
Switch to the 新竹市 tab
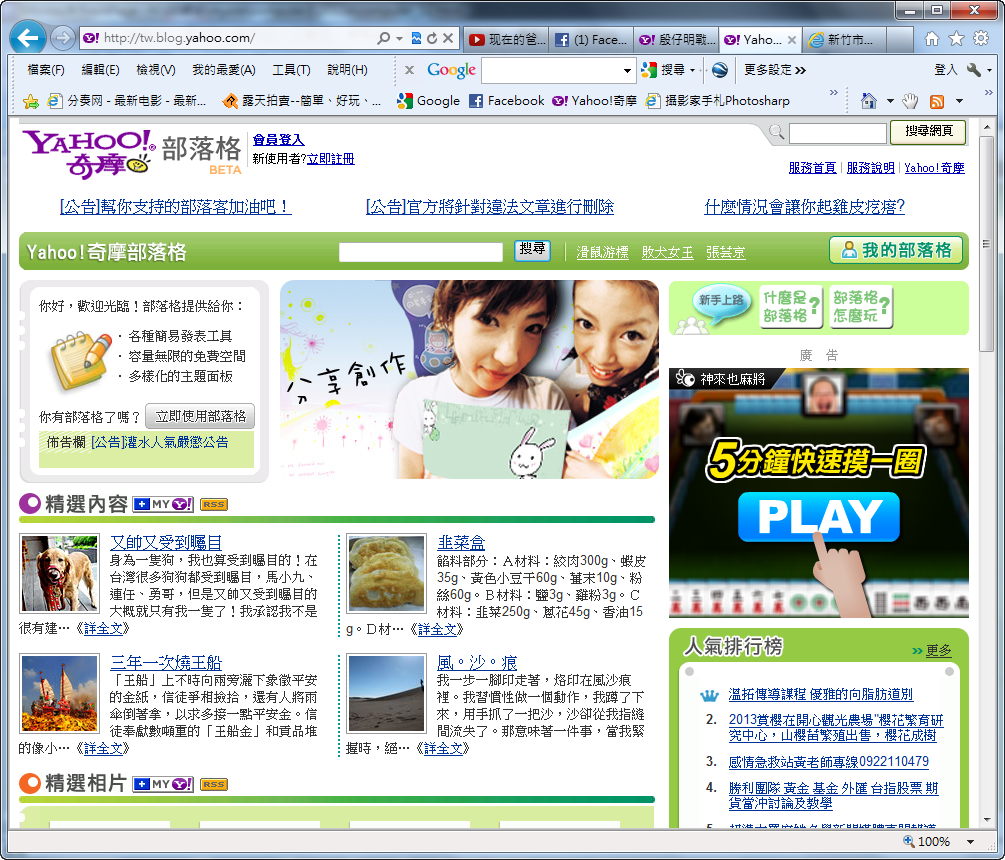(844, 40)
